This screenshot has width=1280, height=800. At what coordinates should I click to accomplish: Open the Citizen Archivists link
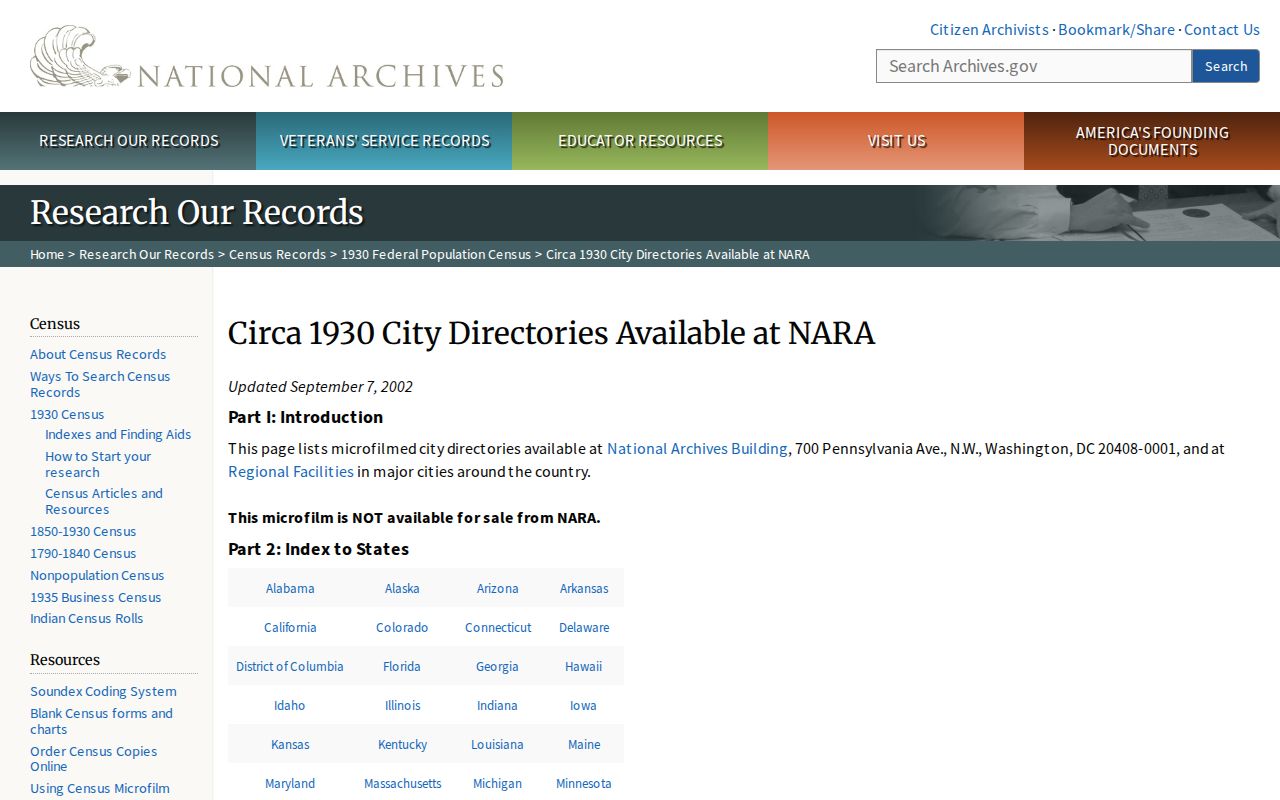(989, 30)
